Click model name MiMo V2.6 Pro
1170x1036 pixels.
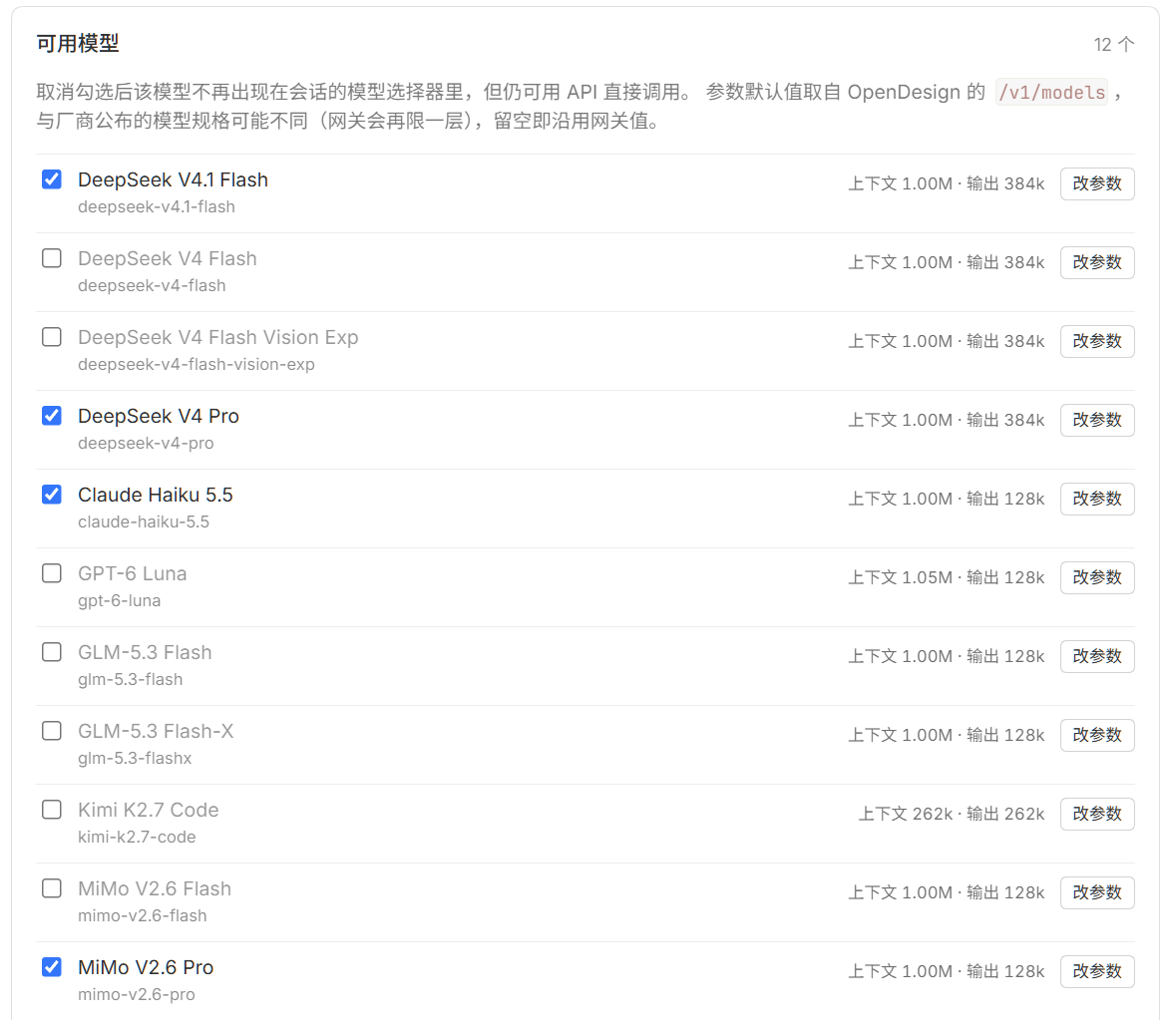[146, 967]
